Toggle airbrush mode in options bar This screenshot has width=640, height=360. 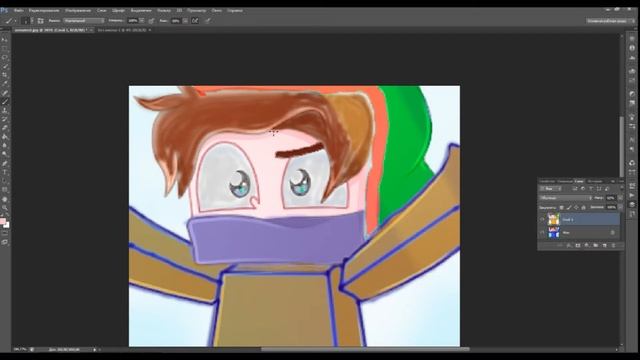point(195,20)
